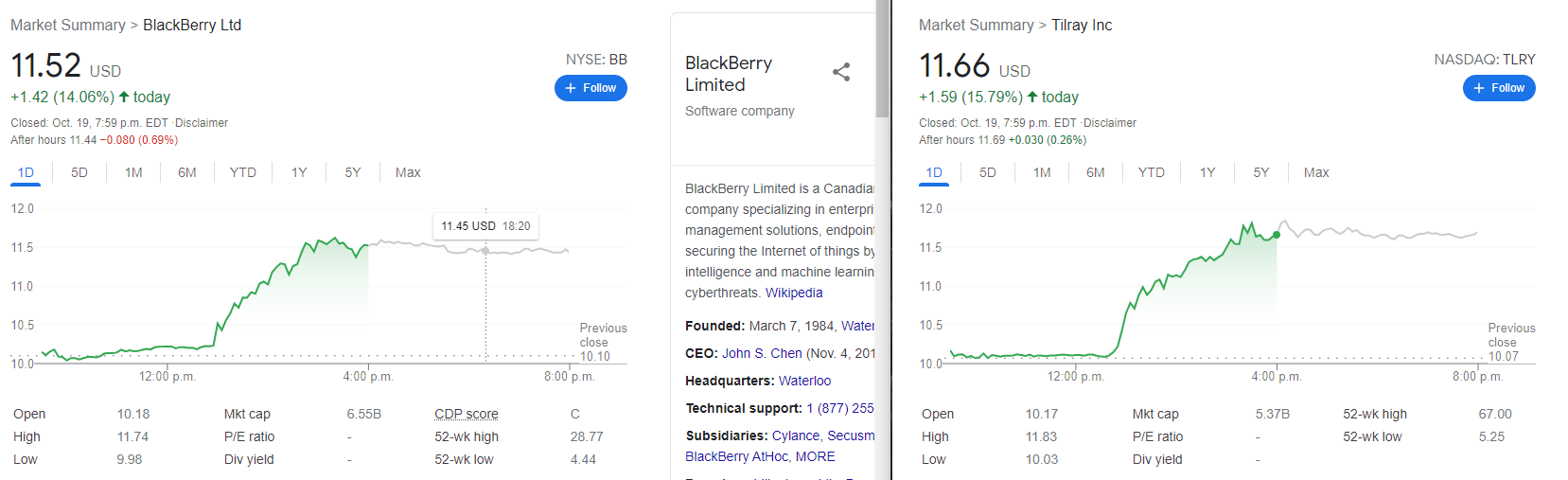Click the Cylance subsidiary link
The height and width of the screenshot is (480, 1568).
796,436
